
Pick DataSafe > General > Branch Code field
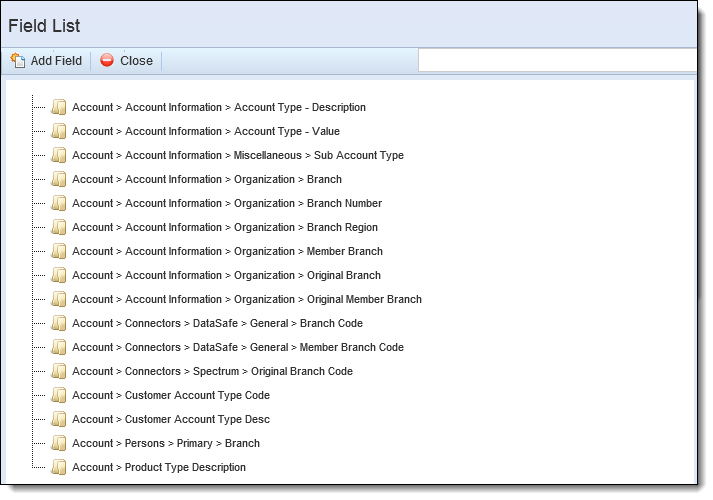[217, 323]
